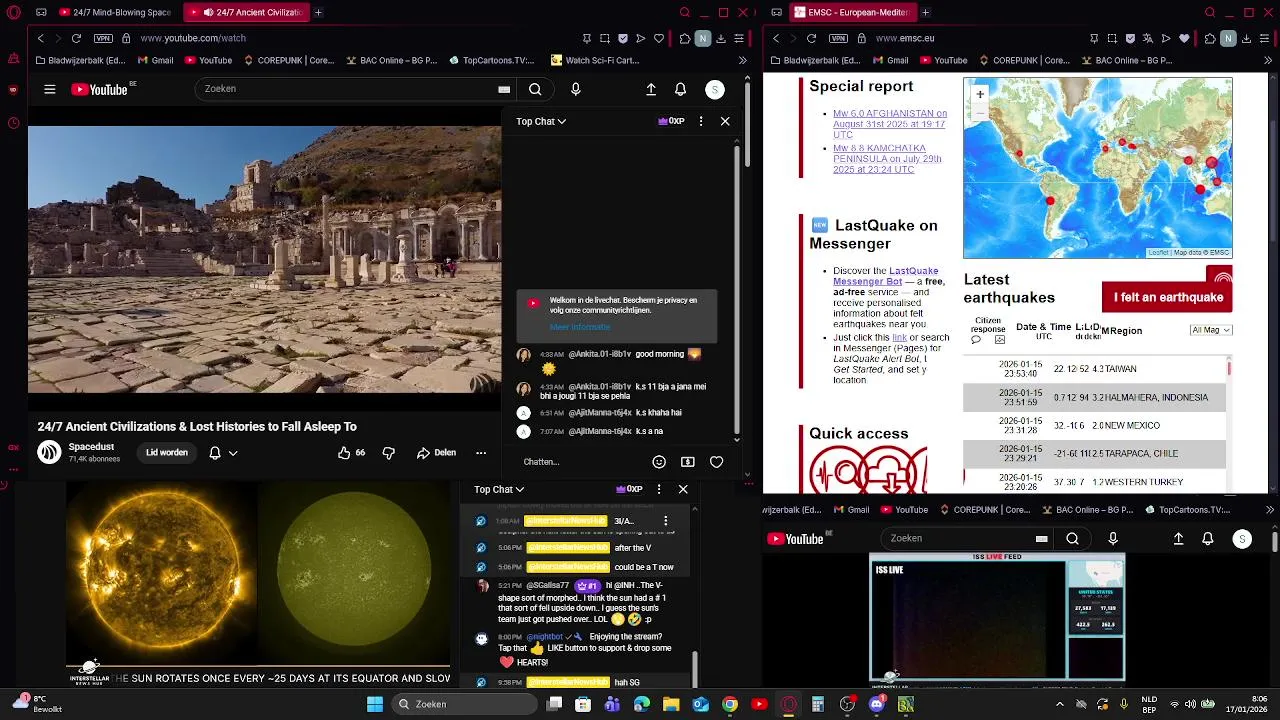
Task: Open Opera GX icon on taskbar
Action: (x=788, y=704)
